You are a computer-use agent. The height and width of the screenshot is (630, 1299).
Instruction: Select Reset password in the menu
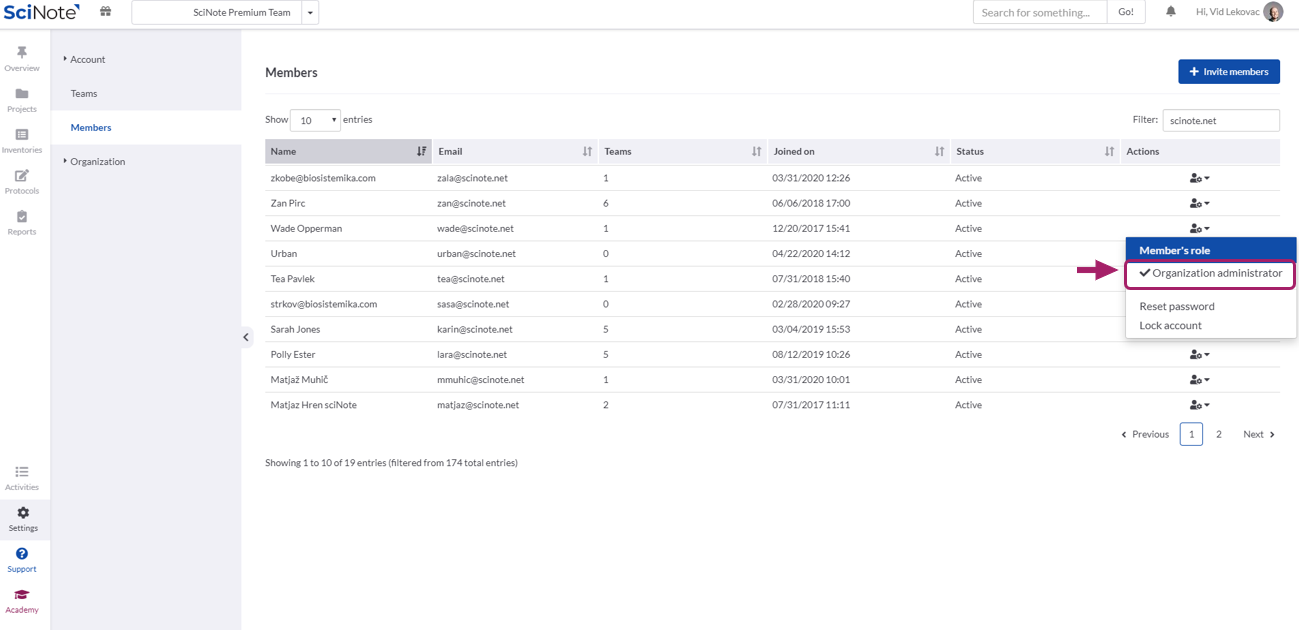click(x=1177, y=306)
